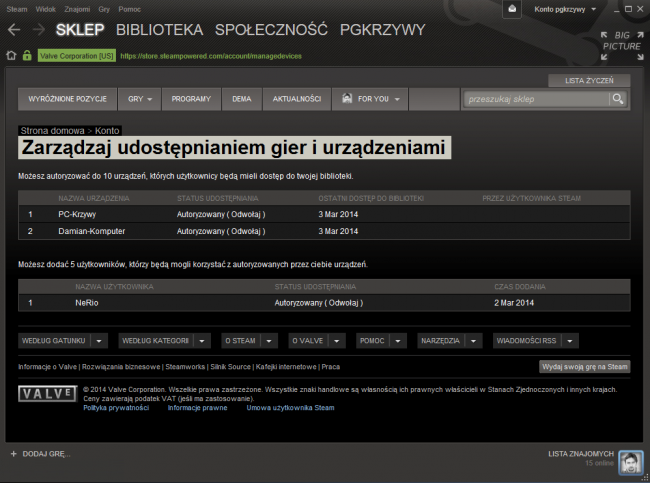This screenshot has height=483, width=650.
Task: Expand the FOR YOU dropdown arrow
Action: click(x=397, y=99)
